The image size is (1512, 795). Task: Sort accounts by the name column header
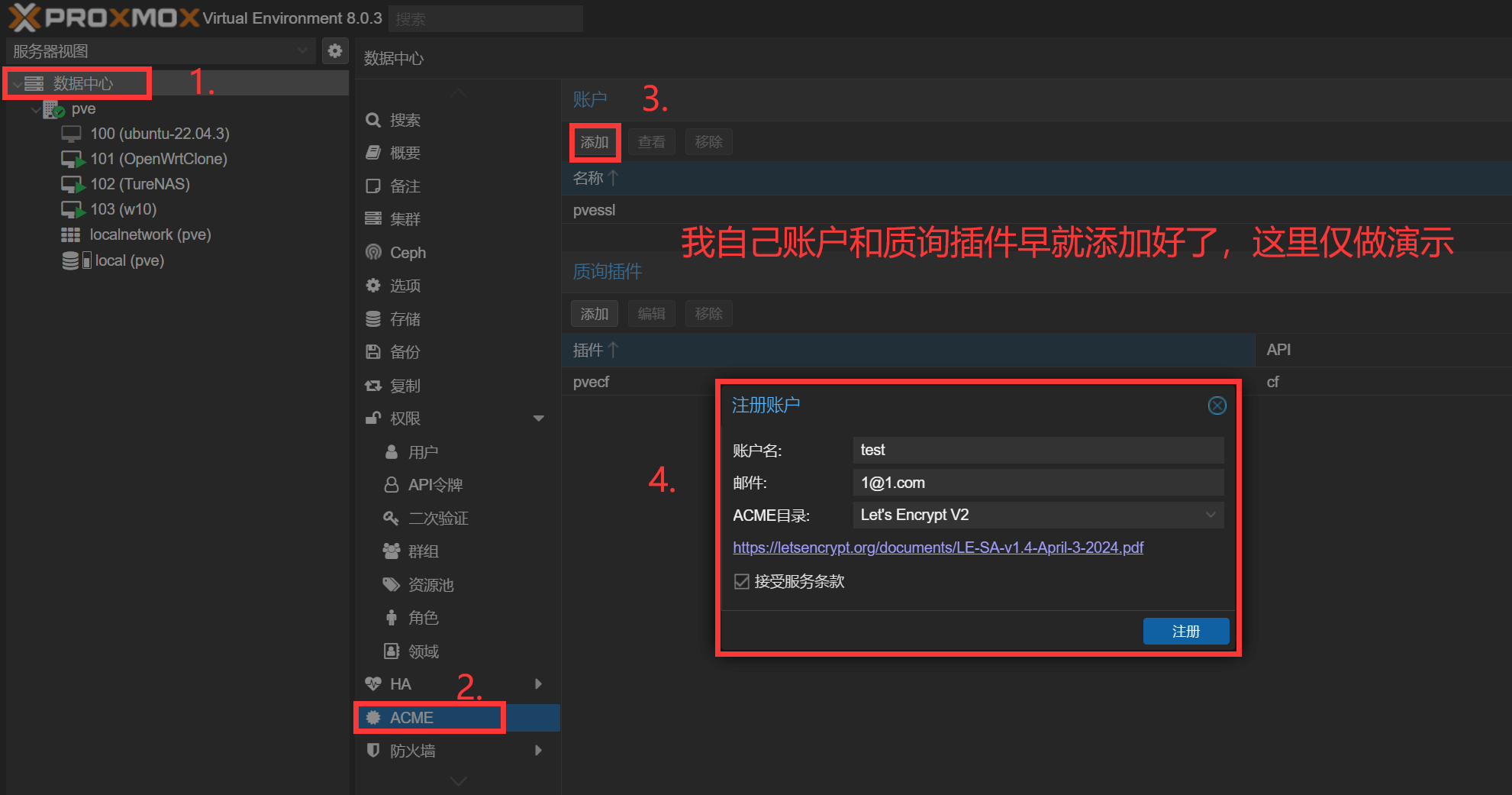click(x=588, y=178)
